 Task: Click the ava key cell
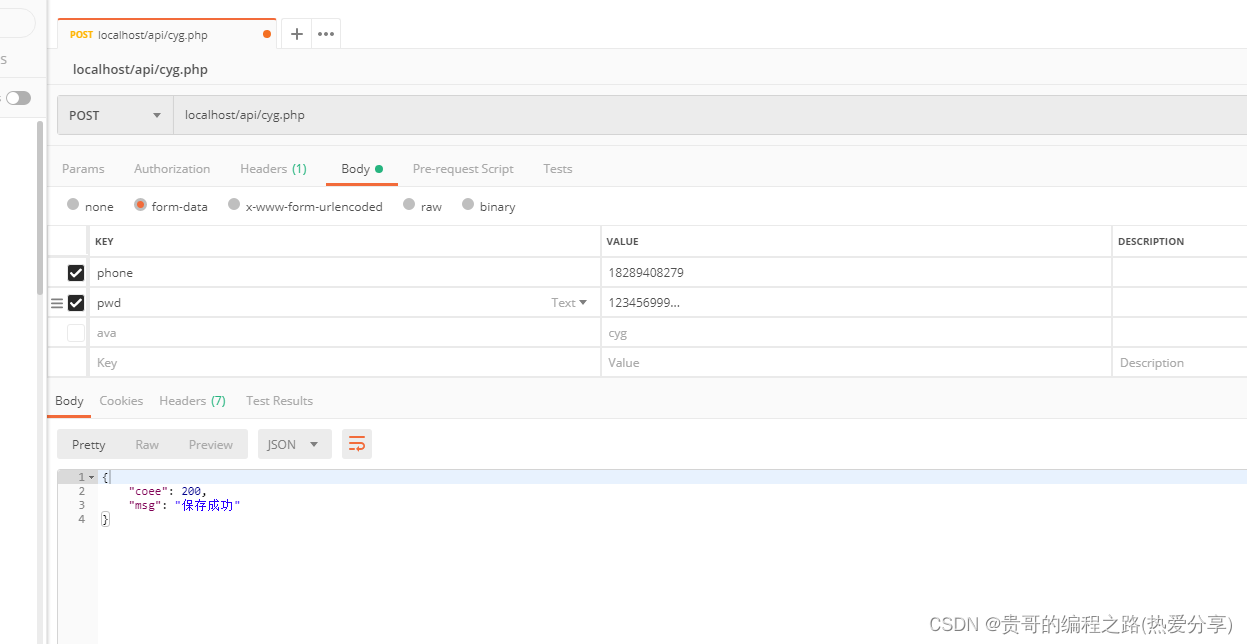coord(345,333)
